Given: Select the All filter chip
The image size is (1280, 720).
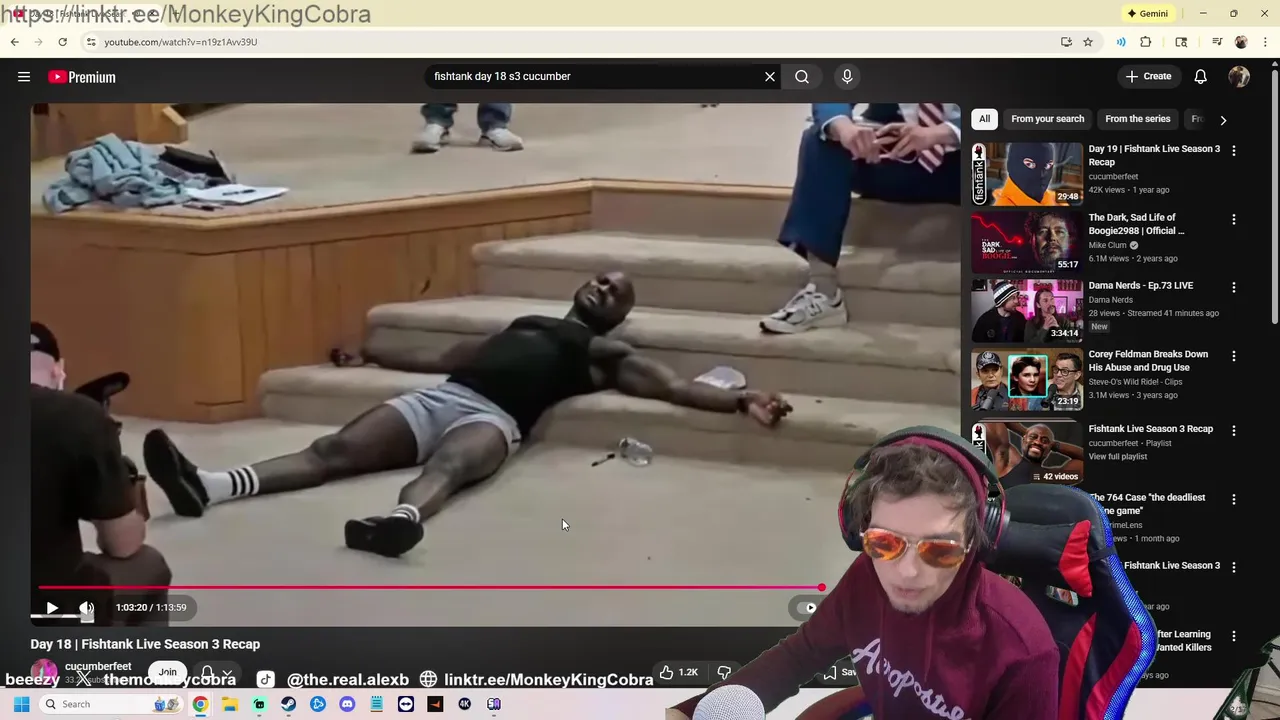Looking at the screenshot, I should tap(984, 119).
